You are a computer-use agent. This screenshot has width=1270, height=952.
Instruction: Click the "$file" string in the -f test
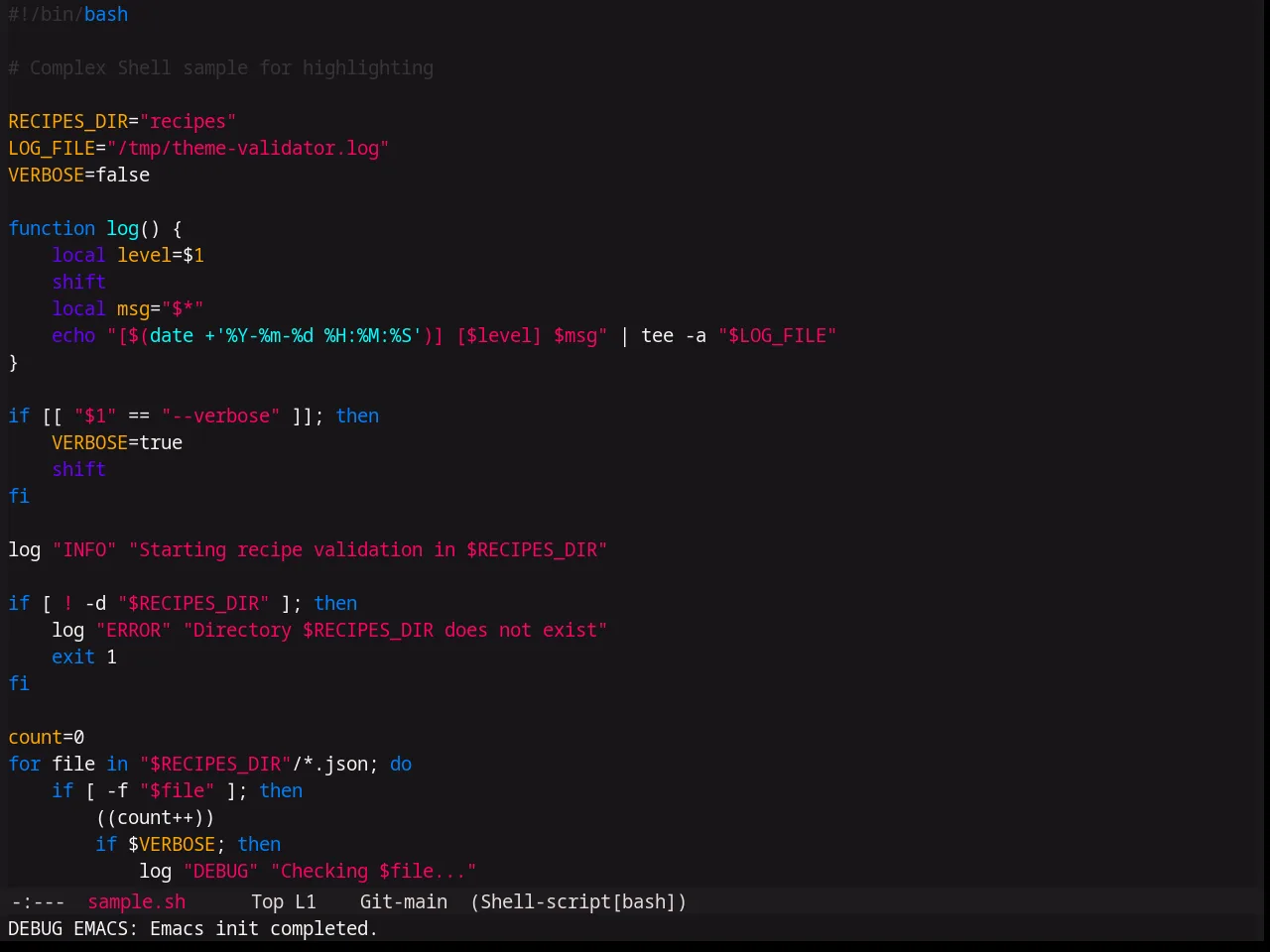177,790
